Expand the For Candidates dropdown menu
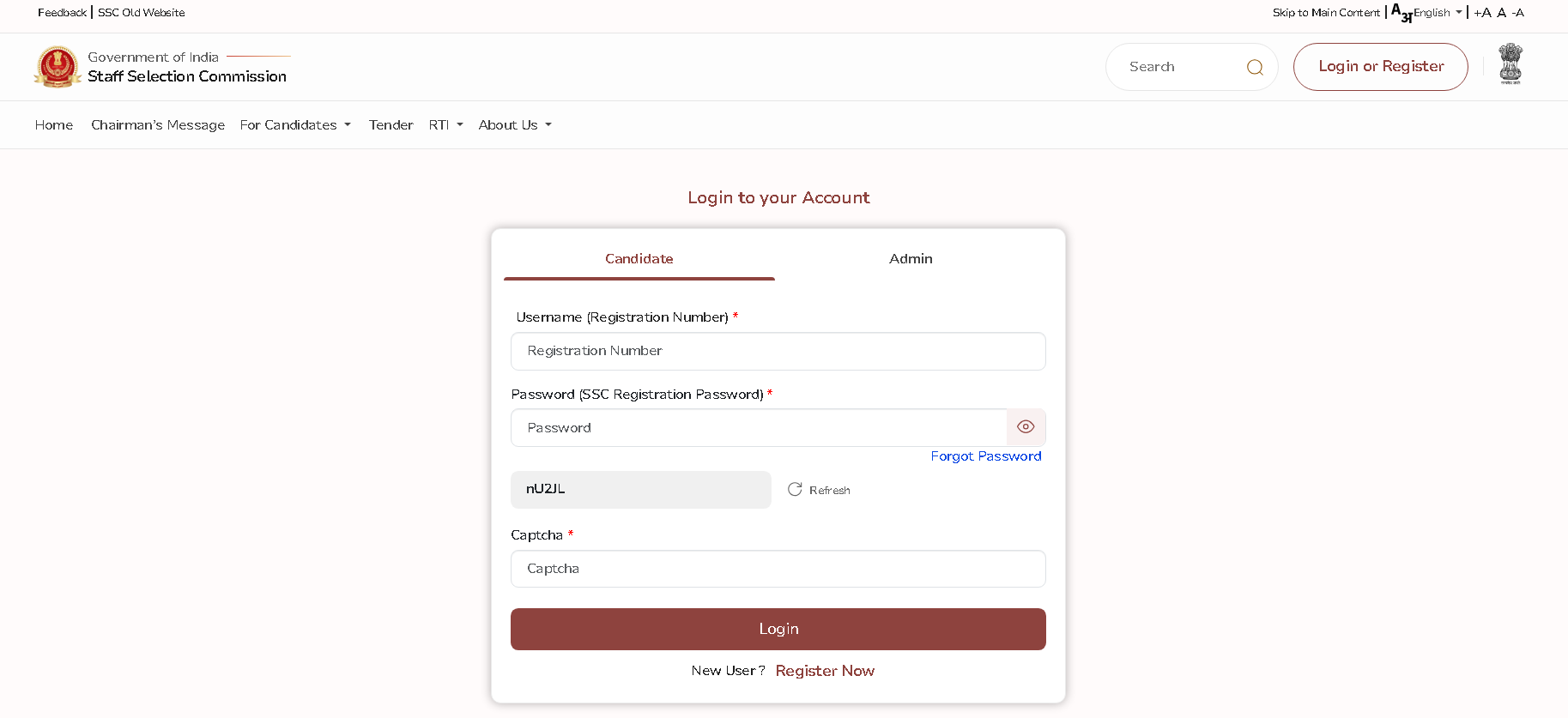Screen dimensions: 1568x718 coord(295,125)
